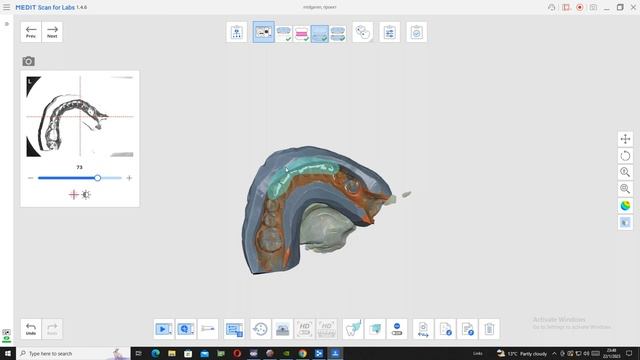
Task: Open the alignment points tool
Action: pyautogui.click(x=363, y=32)
